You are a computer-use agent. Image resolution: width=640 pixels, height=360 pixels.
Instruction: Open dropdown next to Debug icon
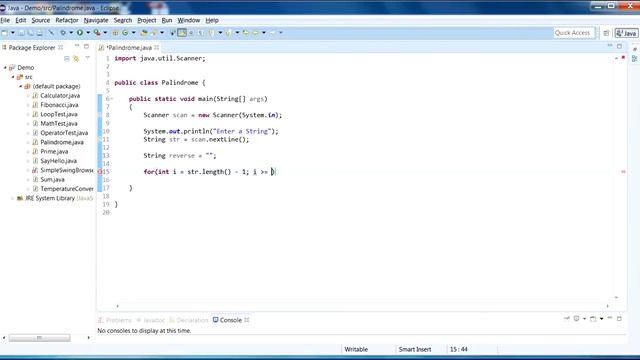pos(71,33)
